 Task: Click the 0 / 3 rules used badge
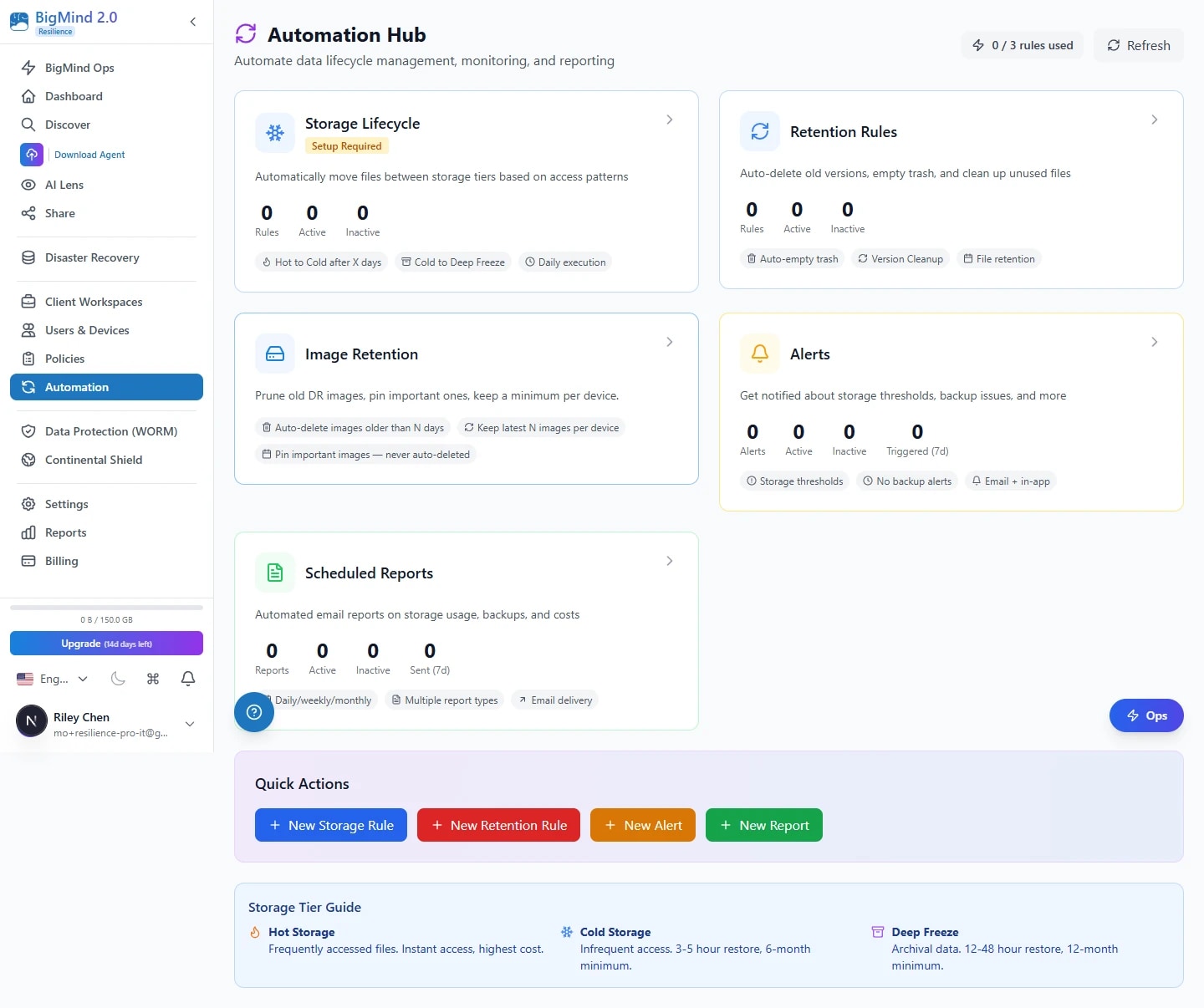1022,45
